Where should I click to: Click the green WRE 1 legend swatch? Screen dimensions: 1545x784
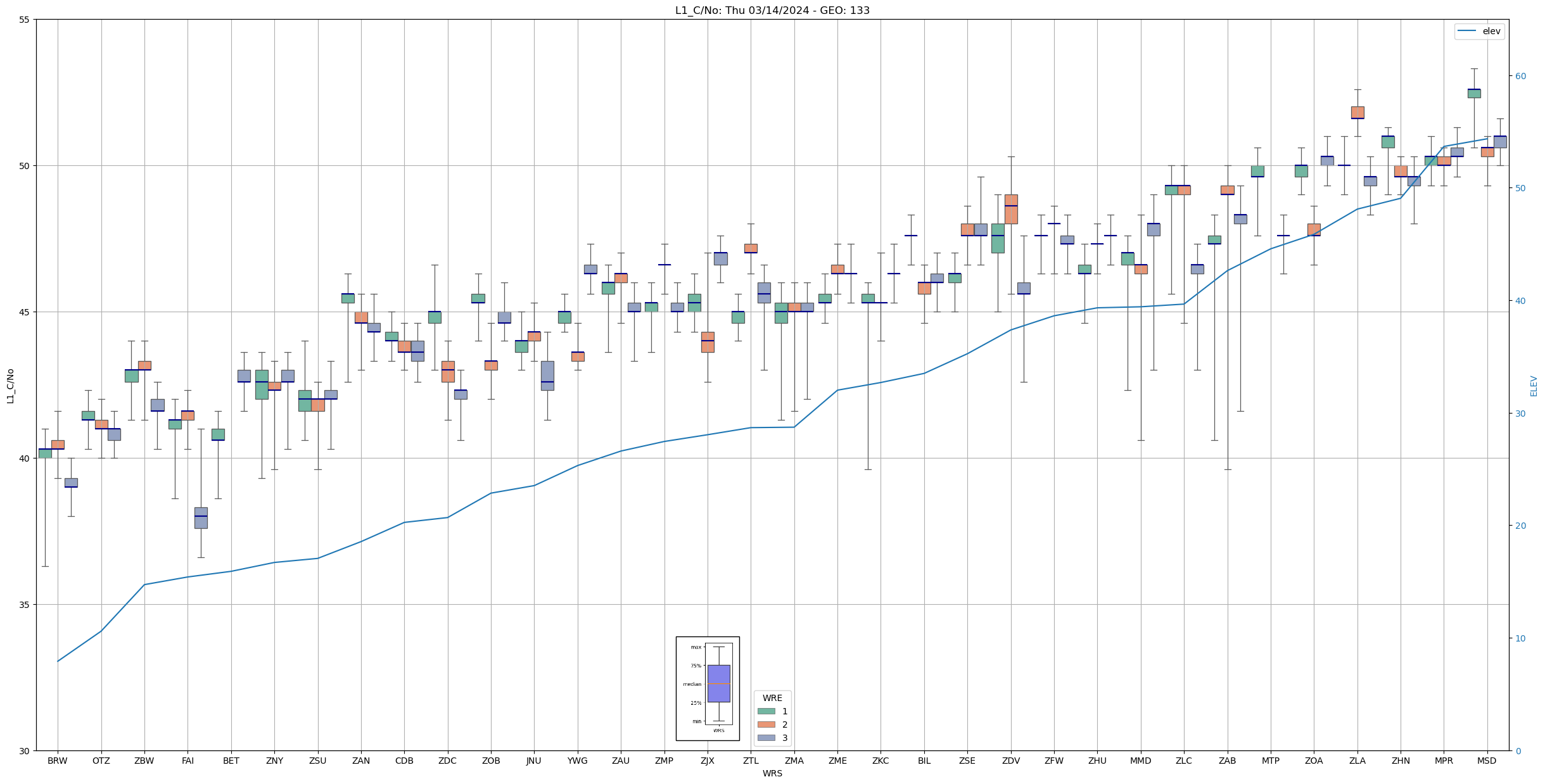point(766,711)
